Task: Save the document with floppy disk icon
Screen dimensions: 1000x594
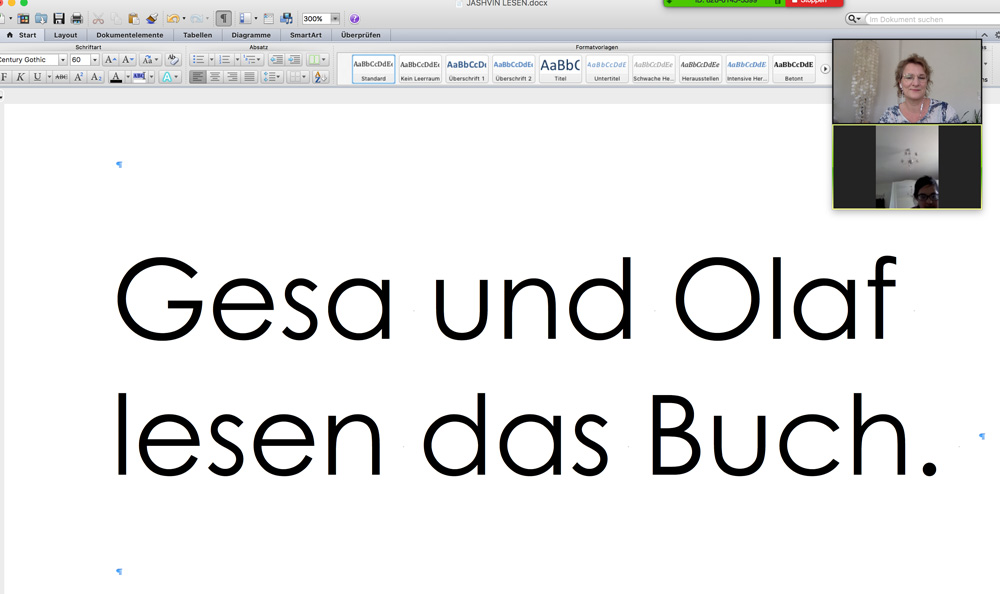Action: point(59,19)
